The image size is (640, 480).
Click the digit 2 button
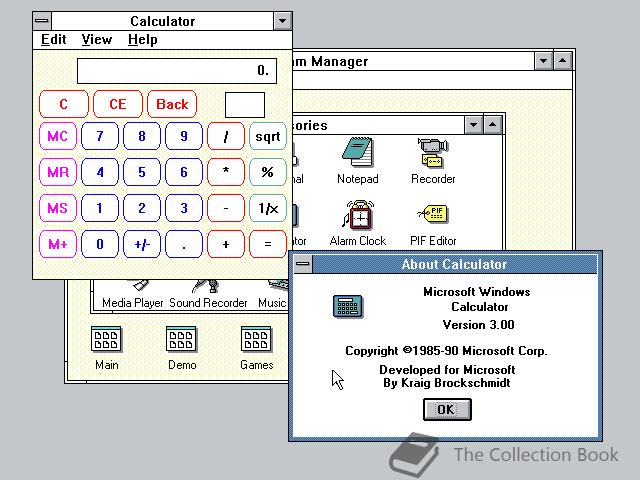click(142, 208)
